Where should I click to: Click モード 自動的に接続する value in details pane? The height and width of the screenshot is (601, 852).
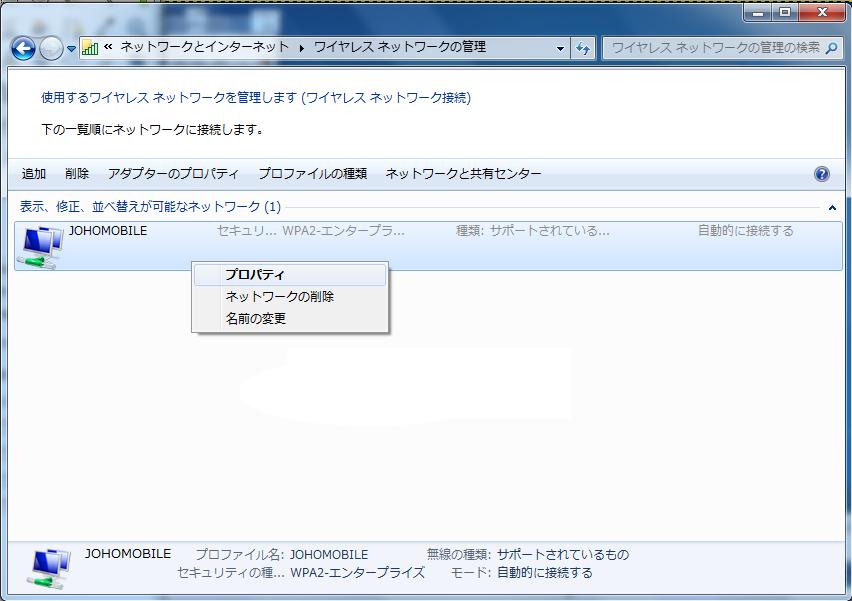pos(544,573)
